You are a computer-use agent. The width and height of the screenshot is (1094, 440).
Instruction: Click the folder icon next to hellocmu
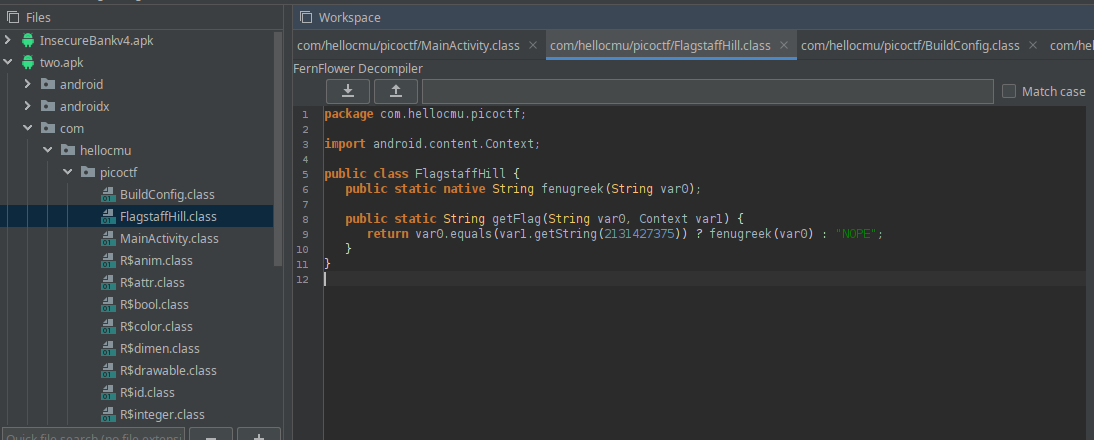coord(68,151)
